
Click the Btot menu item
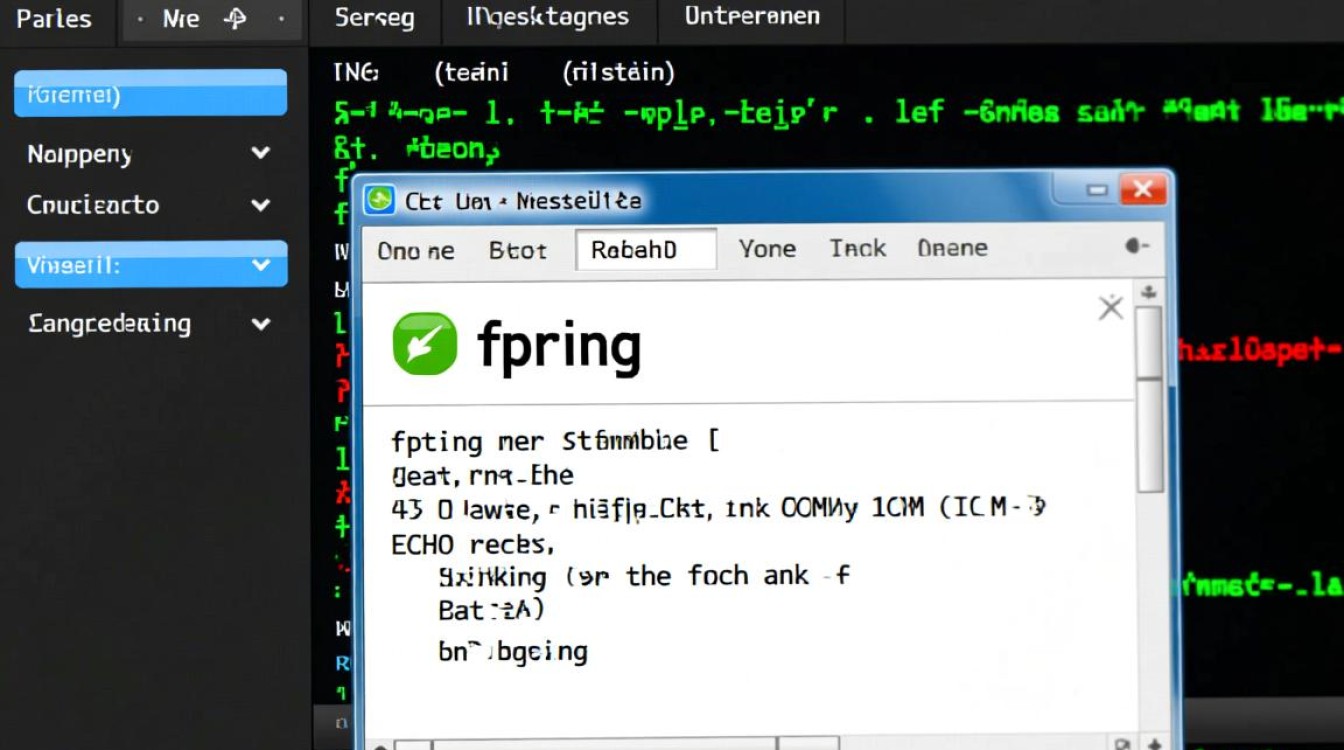coord(517,250)
